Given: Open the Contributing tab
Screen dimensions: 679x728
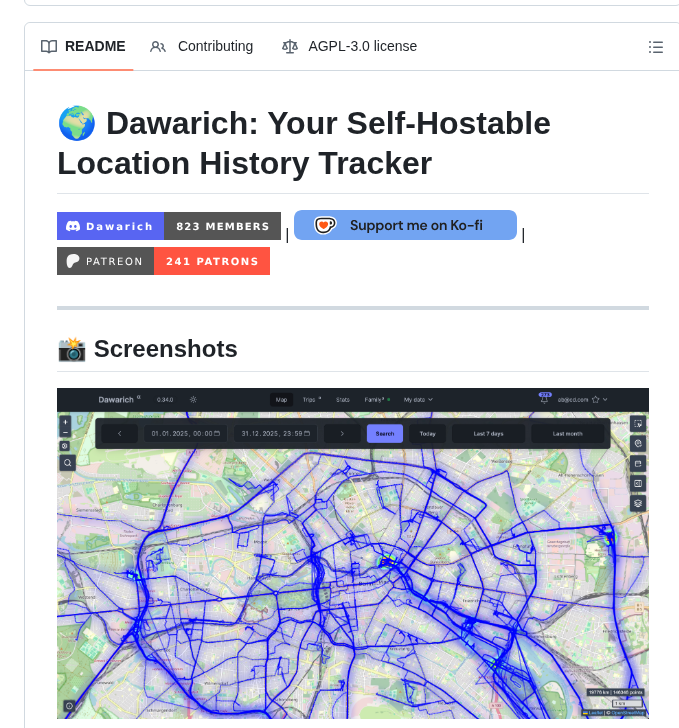Looking at the screenshot, I should (201, 46).
